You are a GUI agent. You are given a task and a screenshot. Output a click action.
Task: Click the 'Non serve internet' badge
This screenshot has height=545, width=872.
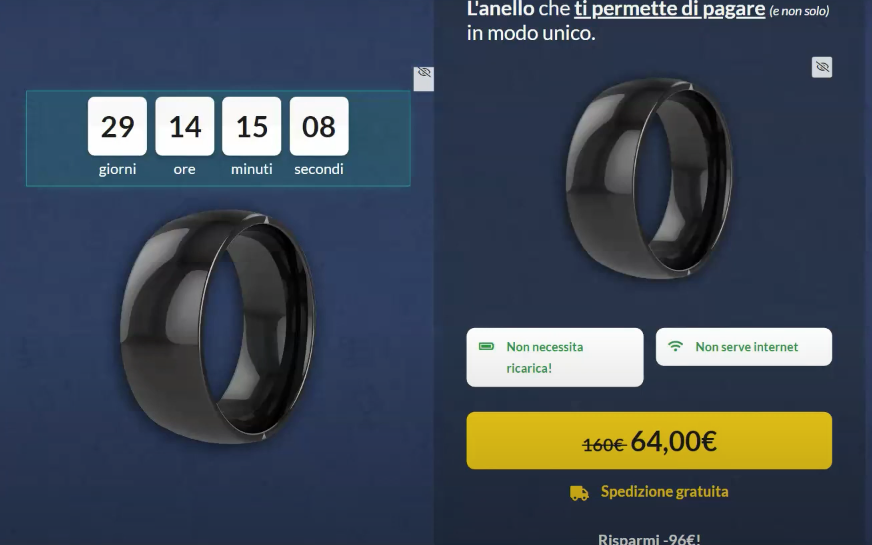pyautogui.click(x=744, y=346)
